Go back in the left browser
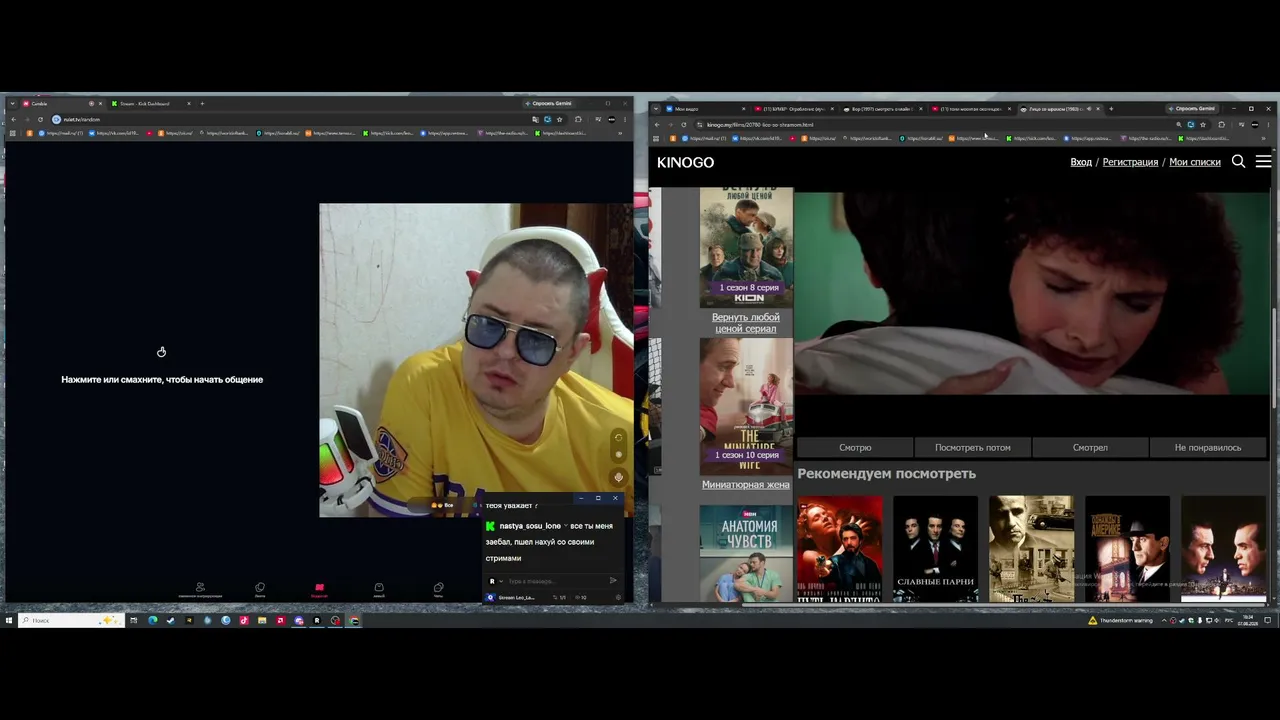The width and height of the screenshot is (1280, 720). (13, 119)
